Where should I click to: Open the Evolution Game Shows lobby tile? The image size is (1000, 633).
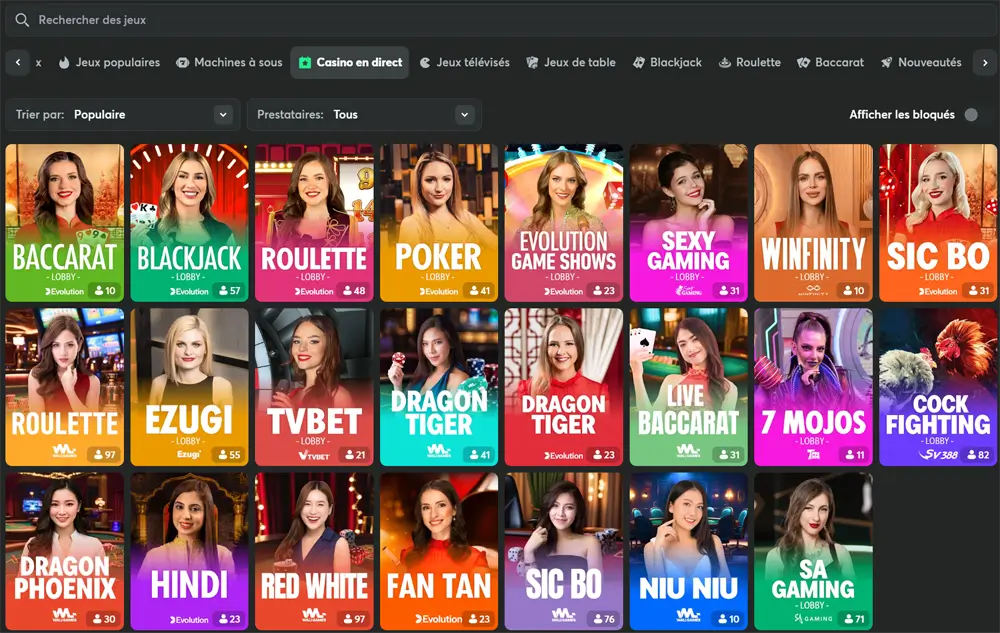coord(563,222)
